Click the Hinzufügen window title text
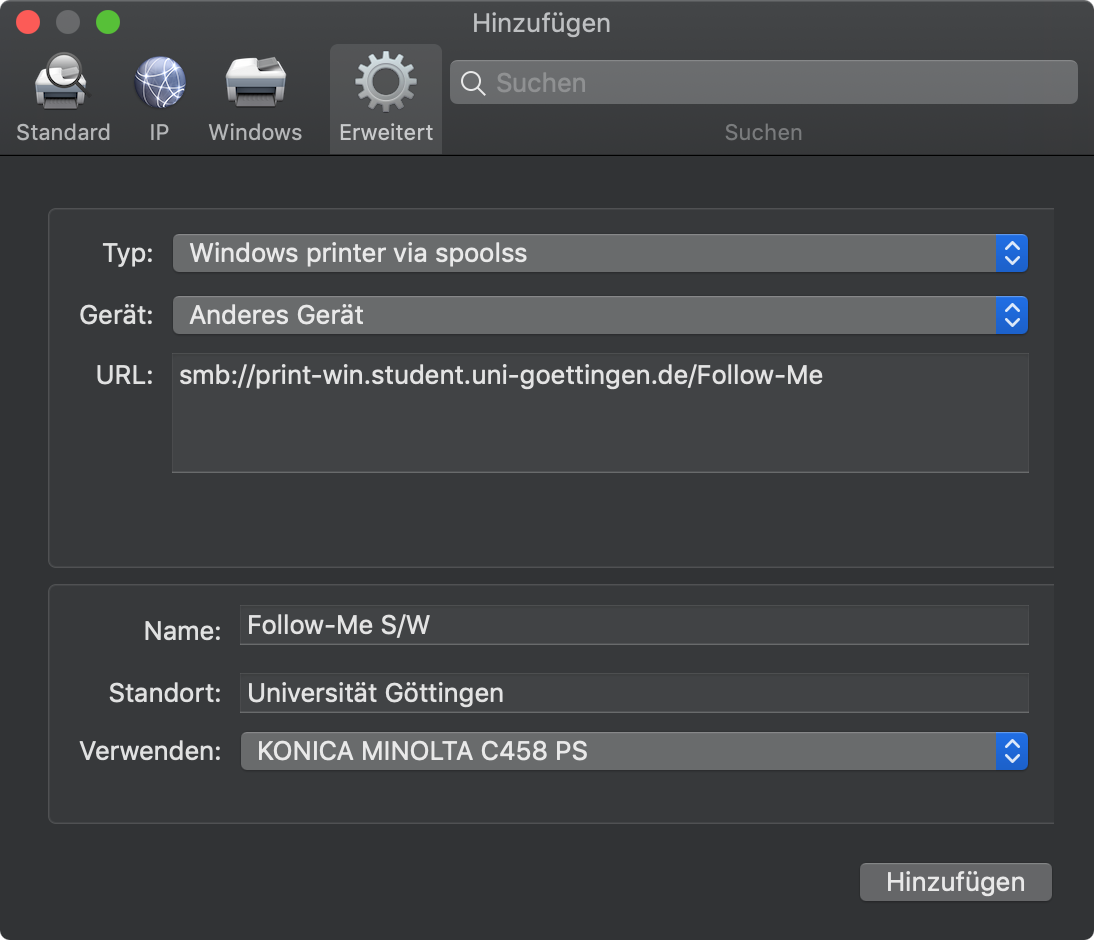 coord(541,23)
